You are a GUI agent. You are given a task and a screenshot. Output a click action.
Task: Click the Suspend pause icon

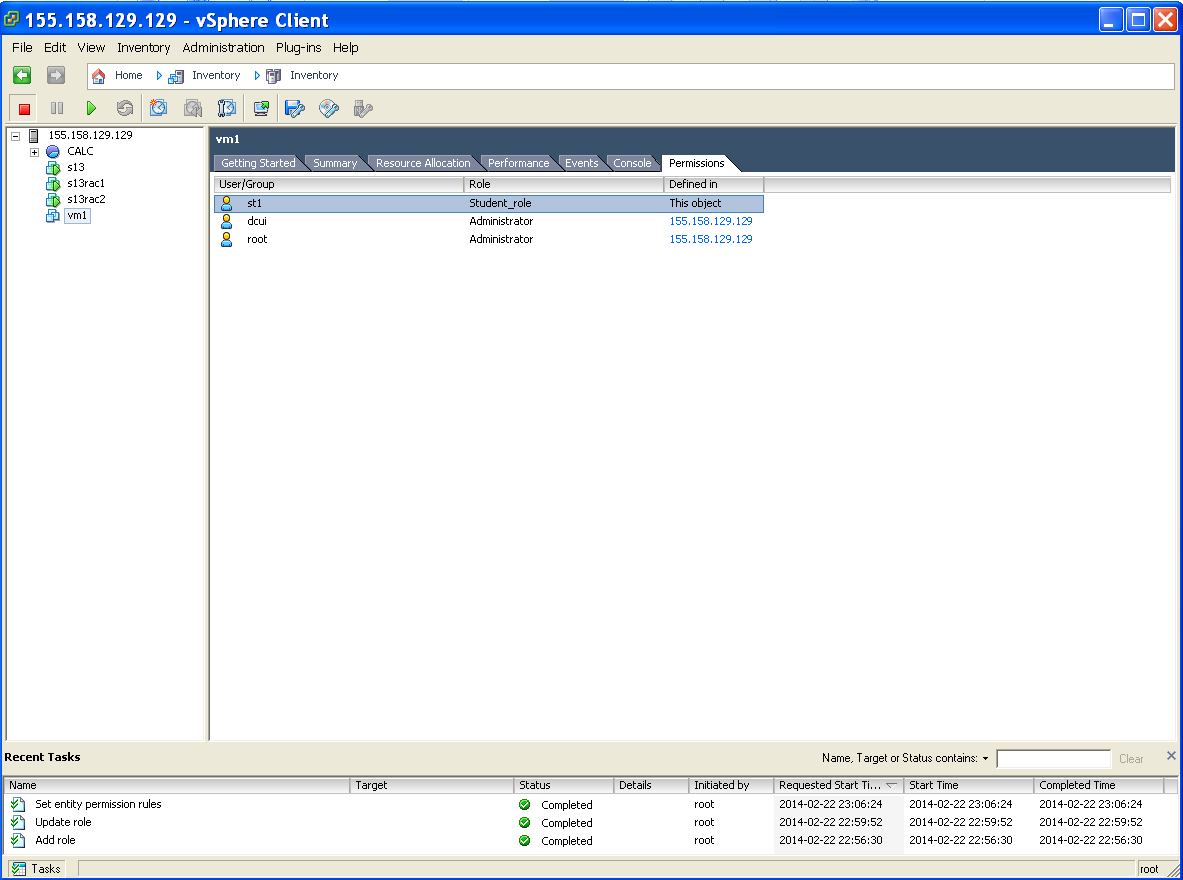(x=57, y=109)
